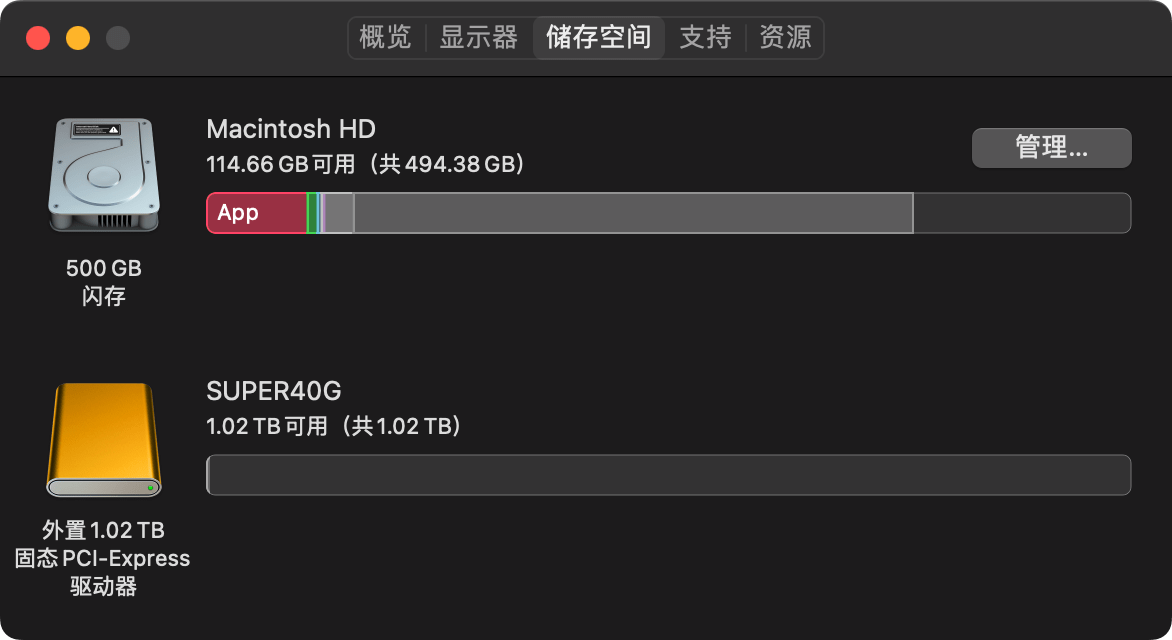The image size is (1172, 640).
Task: Open the 显示器 tab
Action: click(478, 37)
